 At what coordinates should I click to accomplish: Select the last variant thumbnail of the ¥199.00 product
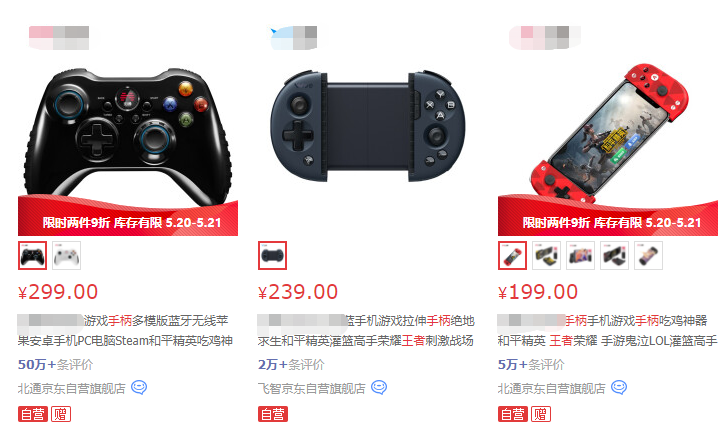tap(648, 255)
